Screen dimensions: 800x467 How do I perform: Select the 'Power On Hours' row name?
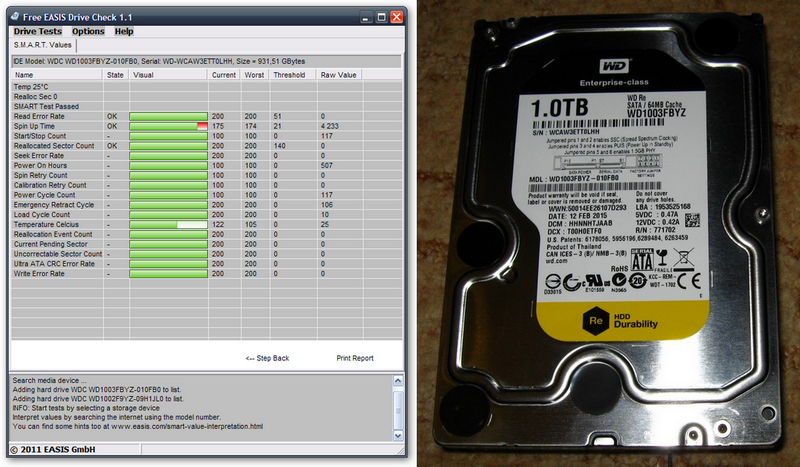40,165
